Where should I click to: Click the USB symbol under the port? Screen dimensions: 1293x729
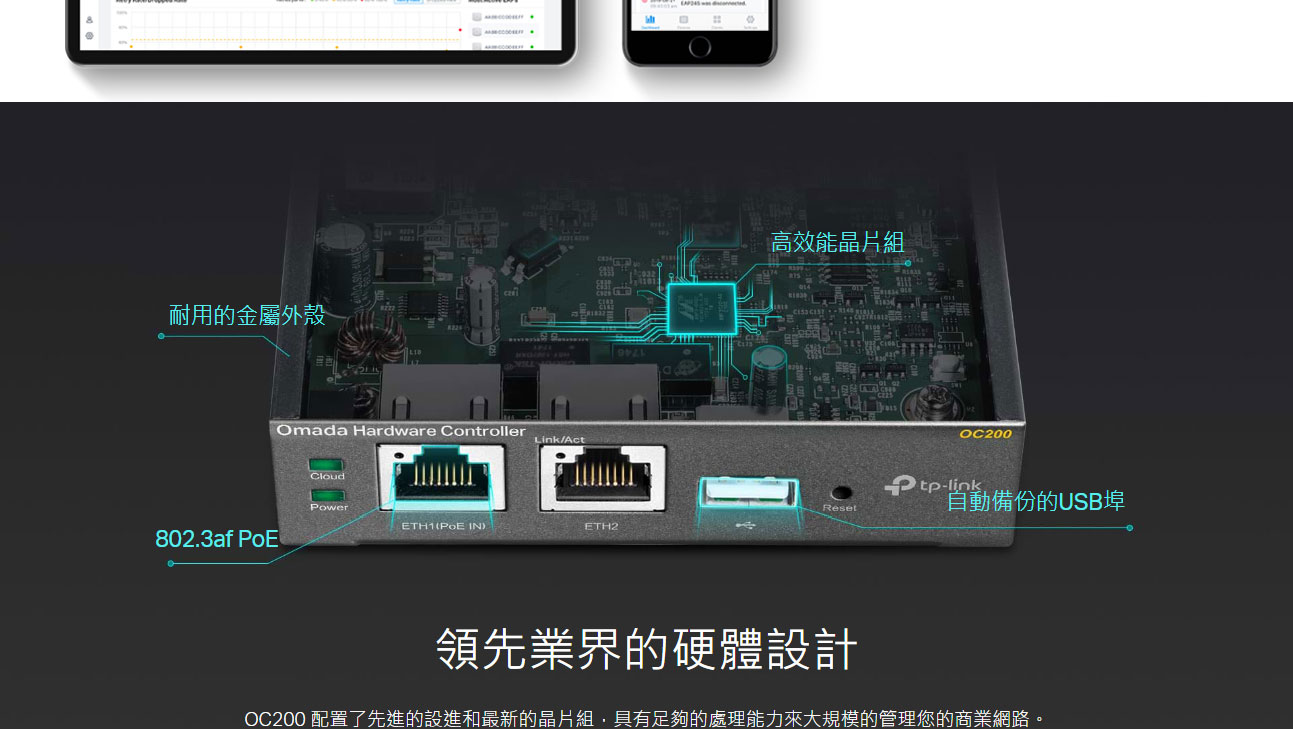(747, 524)
